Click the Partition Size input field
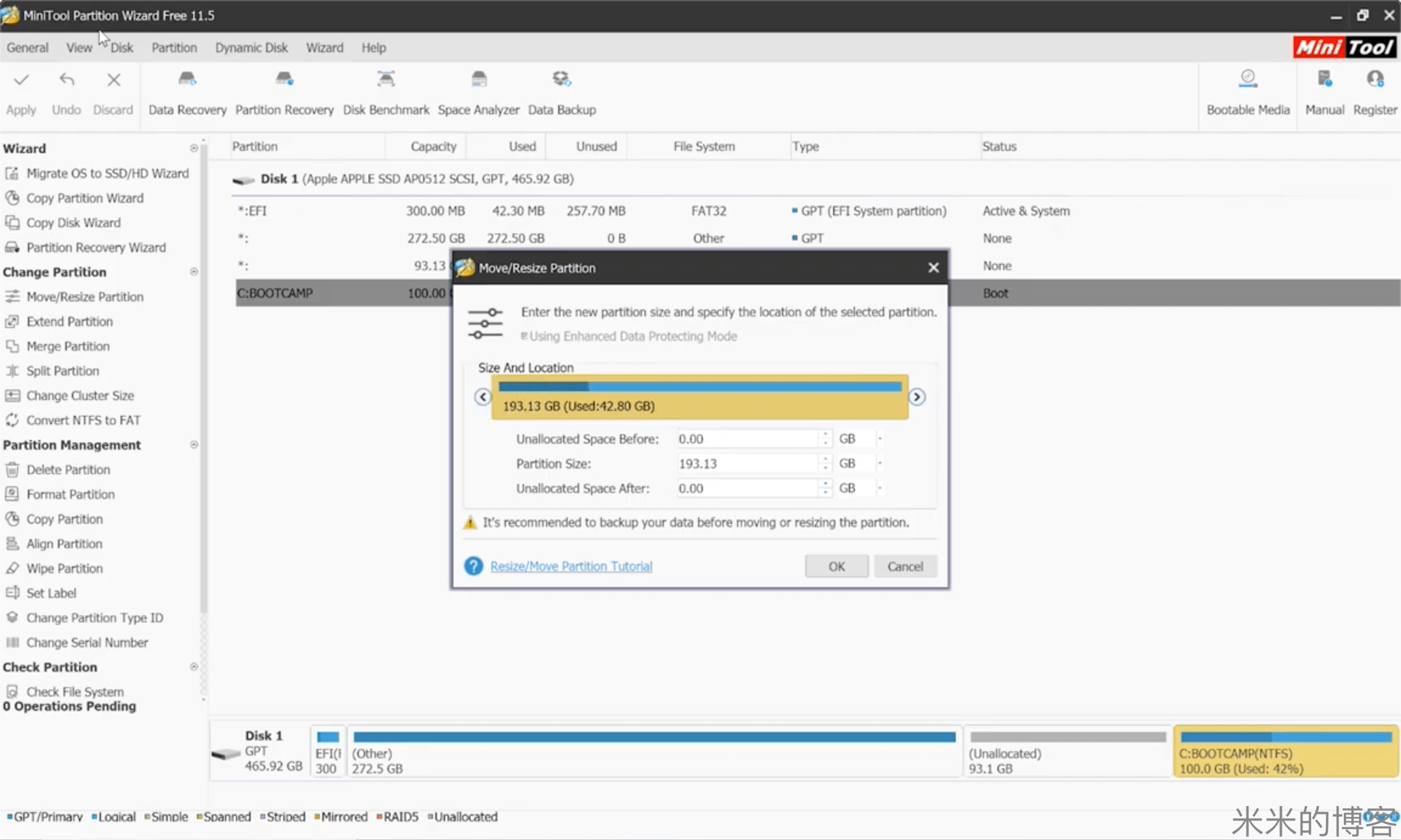This screenshot has height=840, width=1401. click(x=747, y=464)
